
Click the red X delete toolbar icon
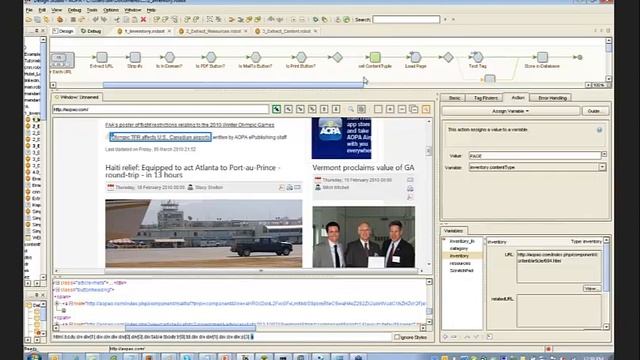[143, 19]
